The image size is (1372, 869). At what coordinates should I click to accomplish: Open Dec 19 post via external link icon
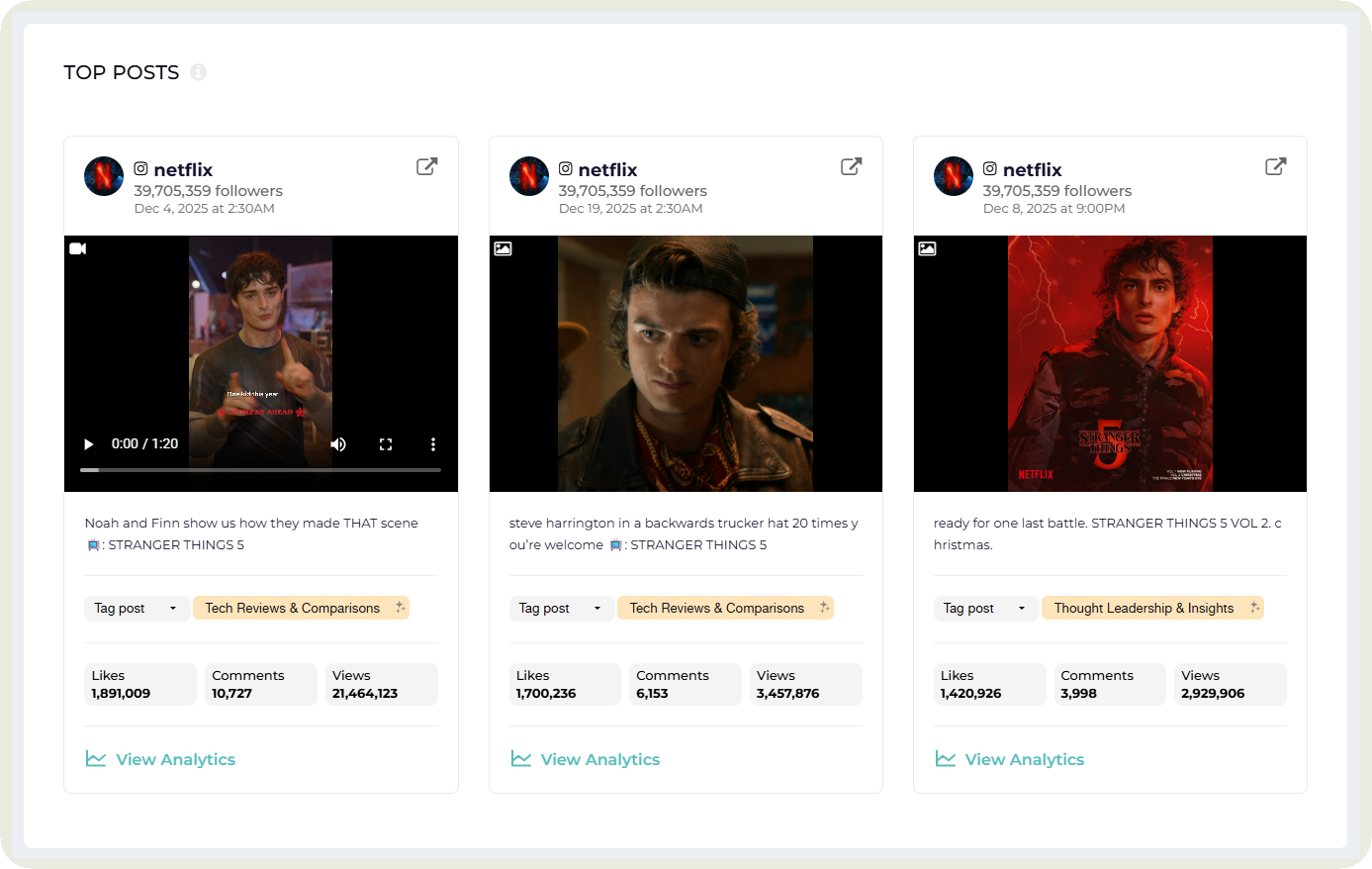(x=851, y=166)
